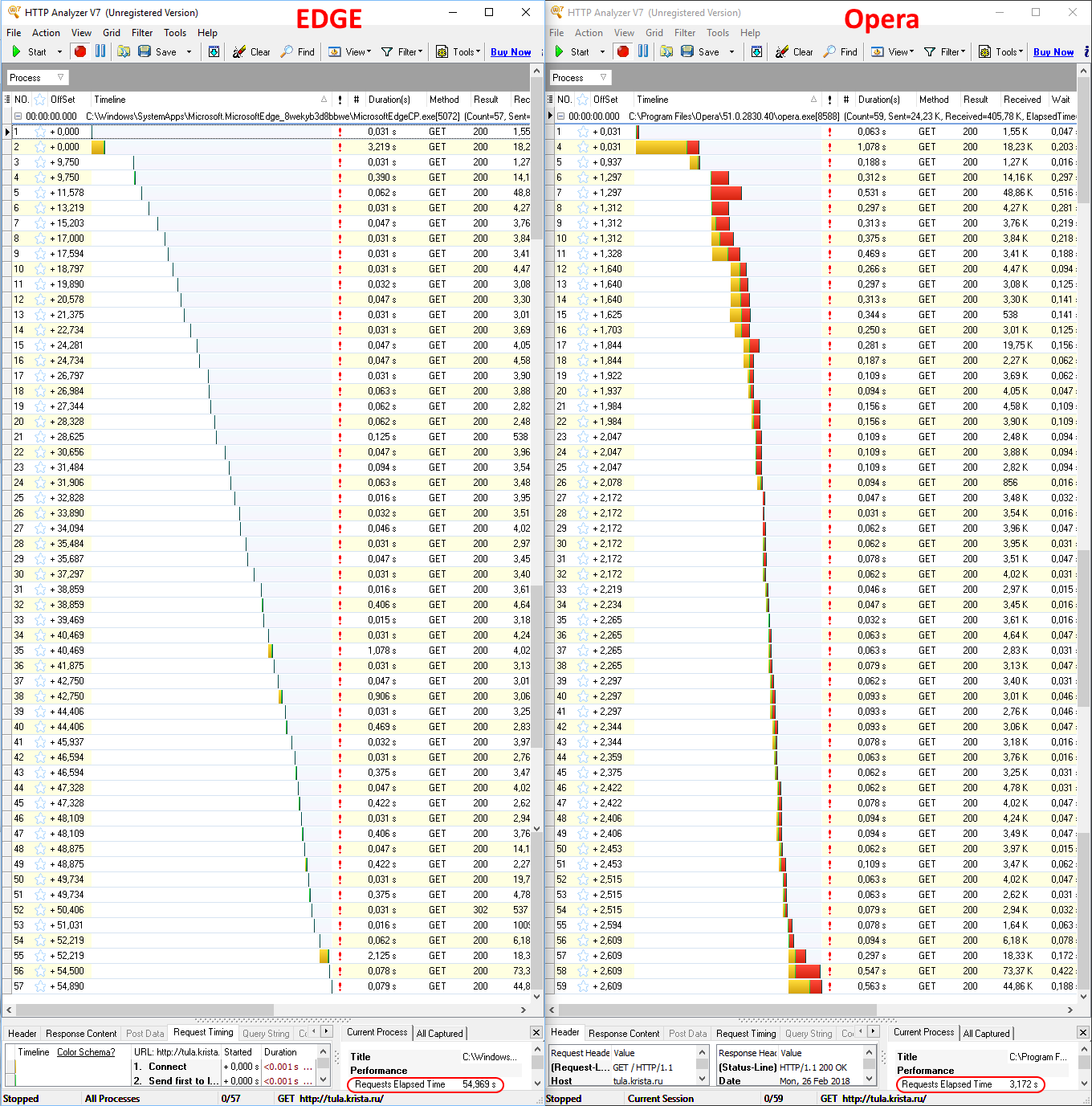The width and height of the screenshot is (1092, 1106).
Task: Close the summary panel in EDGE window
Action: [536, 1032]
